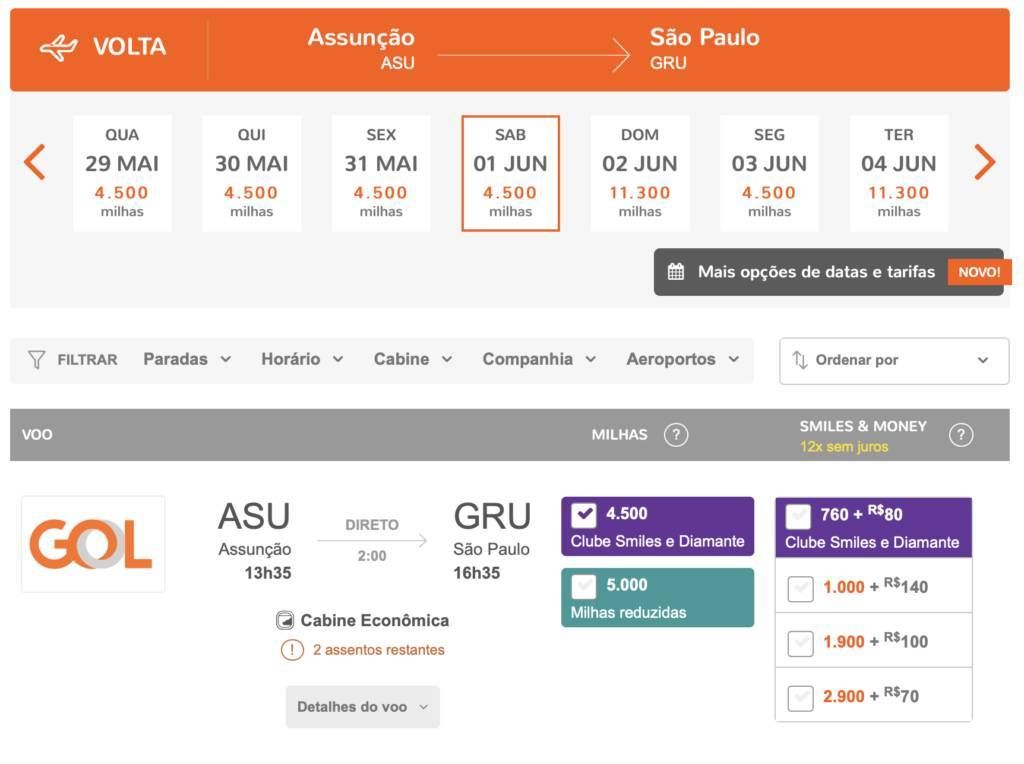Click the Milhas help question mark

pos(676,435)
